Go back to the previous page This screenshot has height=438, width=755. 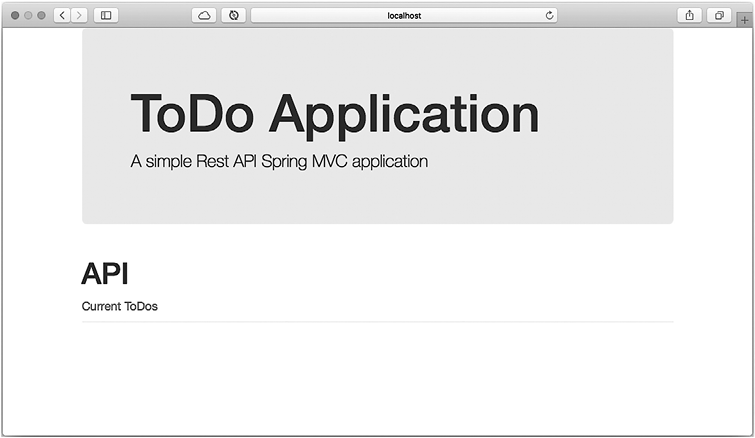point(62,15)
